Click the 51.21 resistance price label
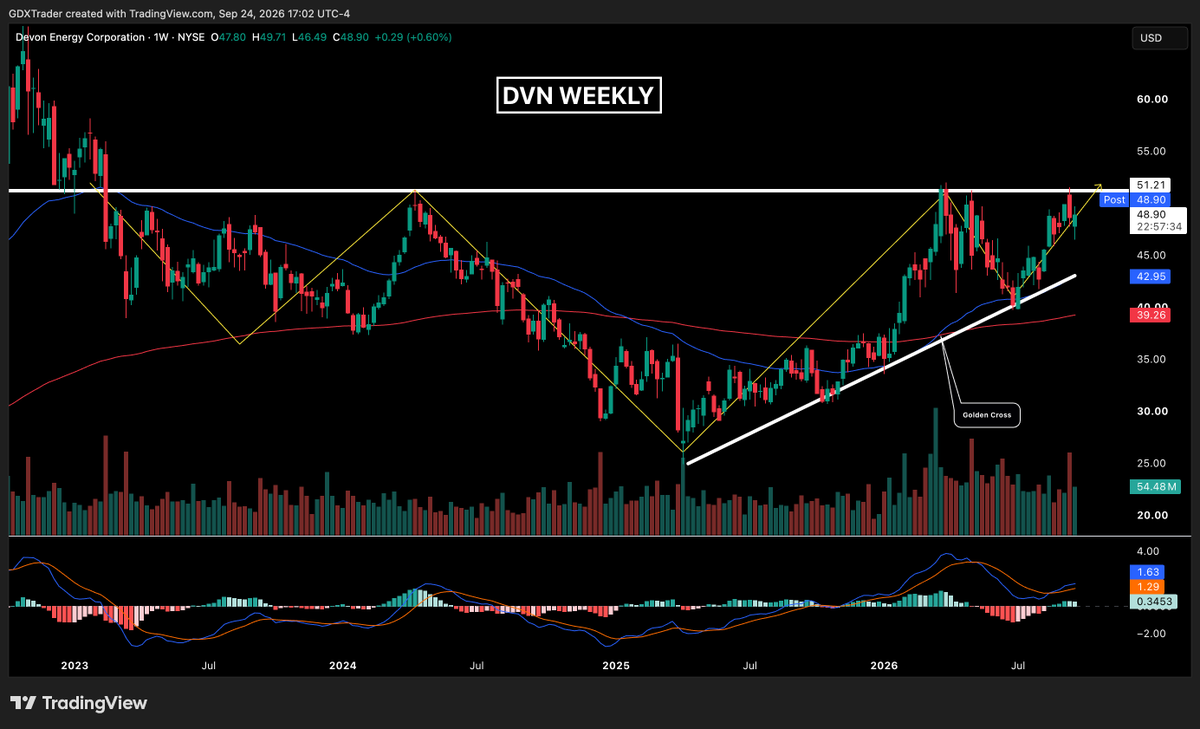The image size is (1200, 729). coord(1151,185)
